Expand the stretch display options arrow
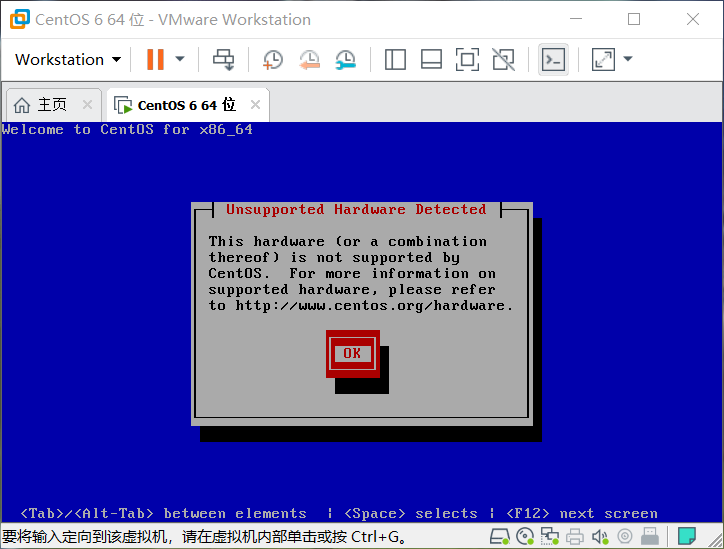This screenshot has width=724, height=549. (x=627, y=59)
